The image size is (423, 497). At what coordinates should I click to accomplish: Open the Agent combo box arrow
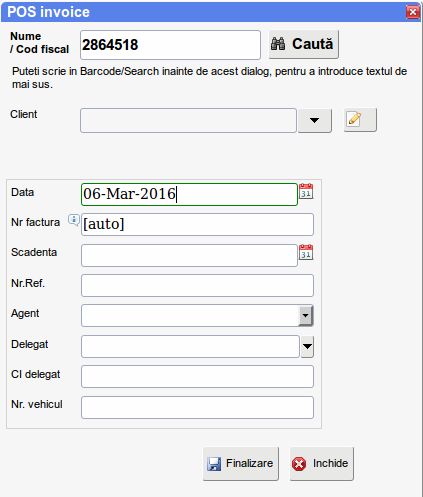(306, 315)
